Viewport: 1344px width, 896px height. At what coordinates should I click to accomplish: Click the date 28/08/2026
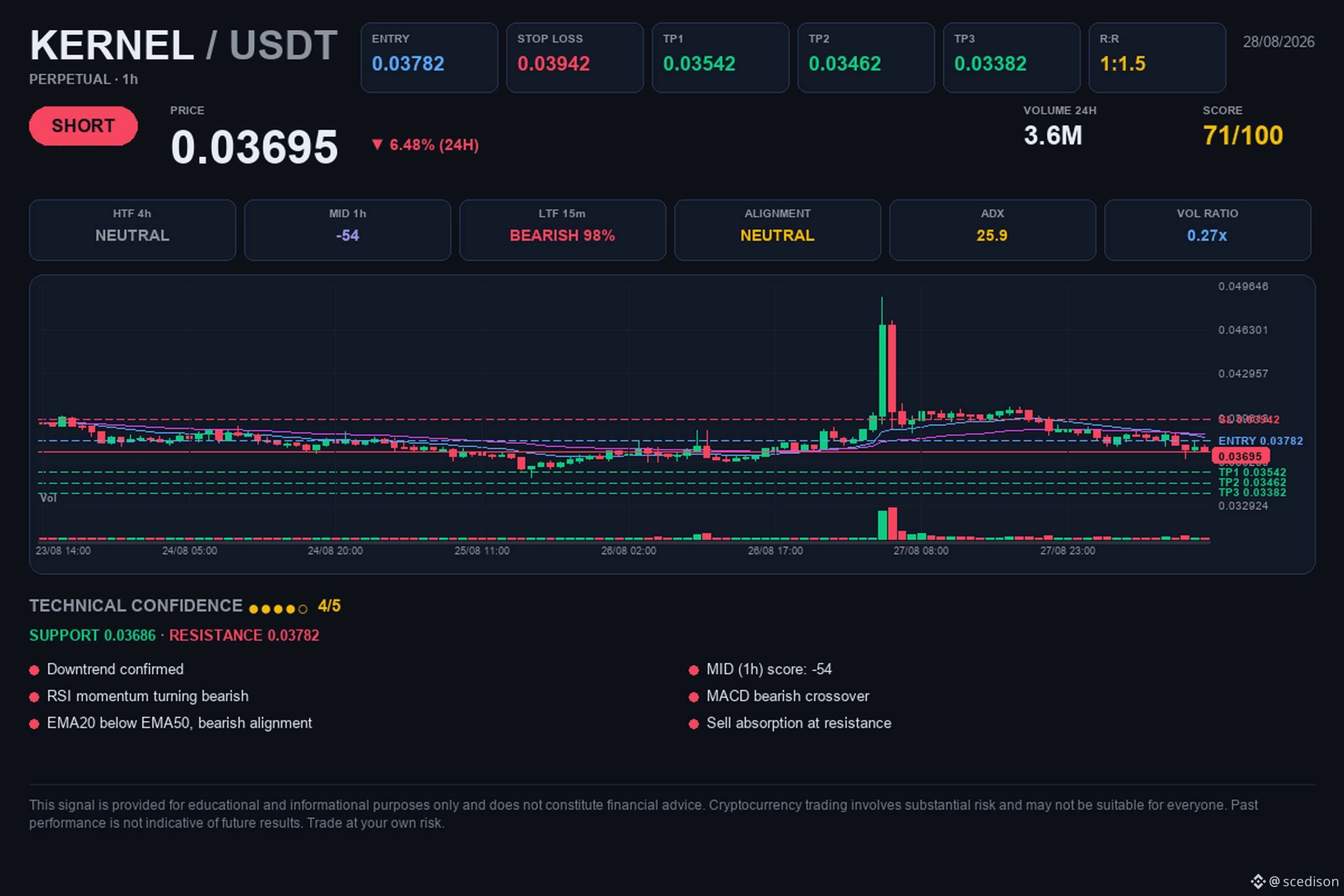click(1279, 41)
